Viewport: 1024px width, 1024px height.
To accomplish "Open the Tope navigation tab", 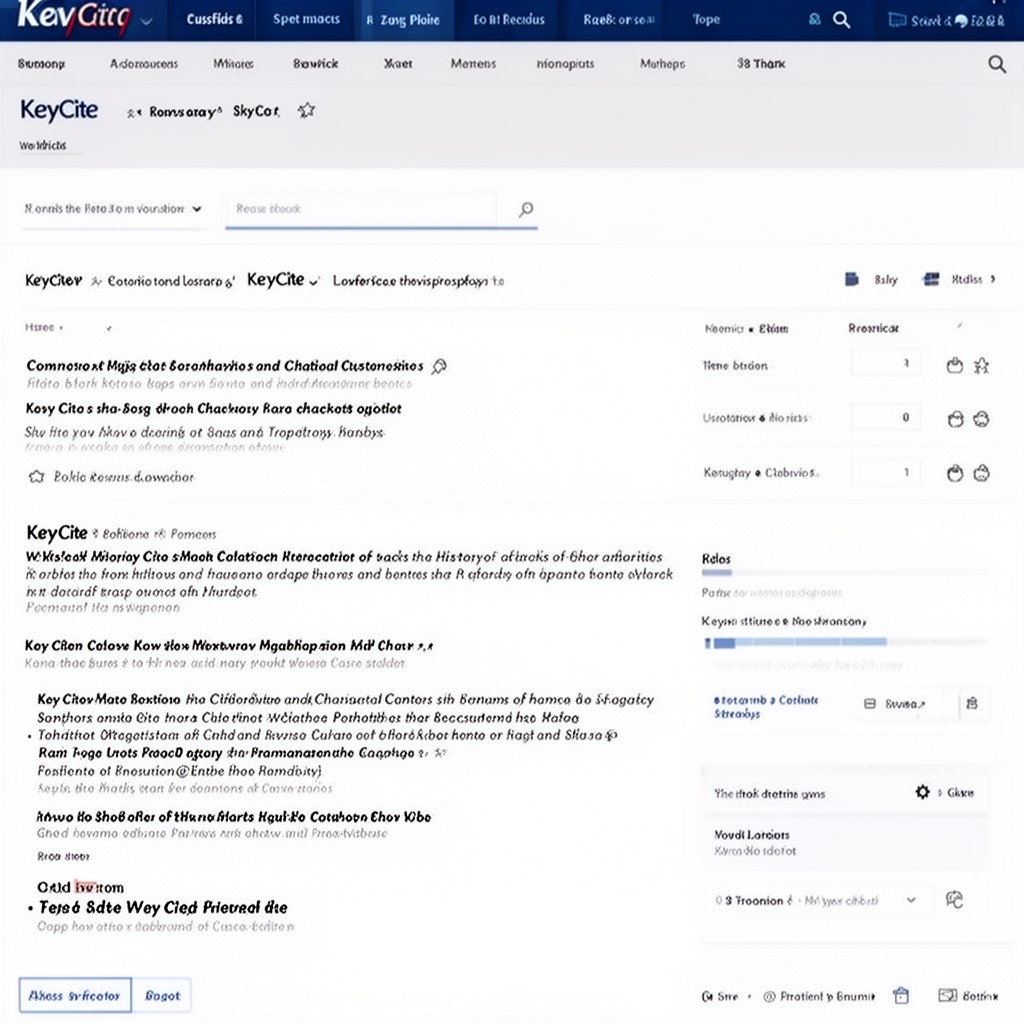I will (706, 20).
